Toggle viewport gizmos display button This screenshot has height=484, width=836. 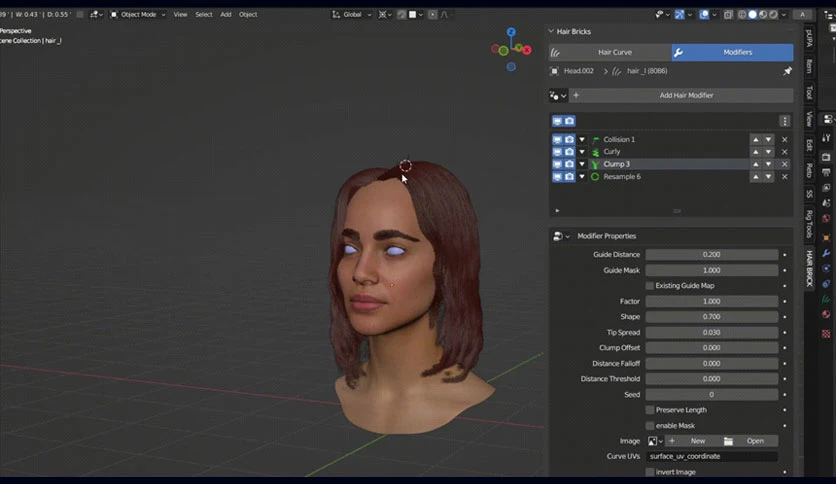pyautogui.click(x=679, y=14)
